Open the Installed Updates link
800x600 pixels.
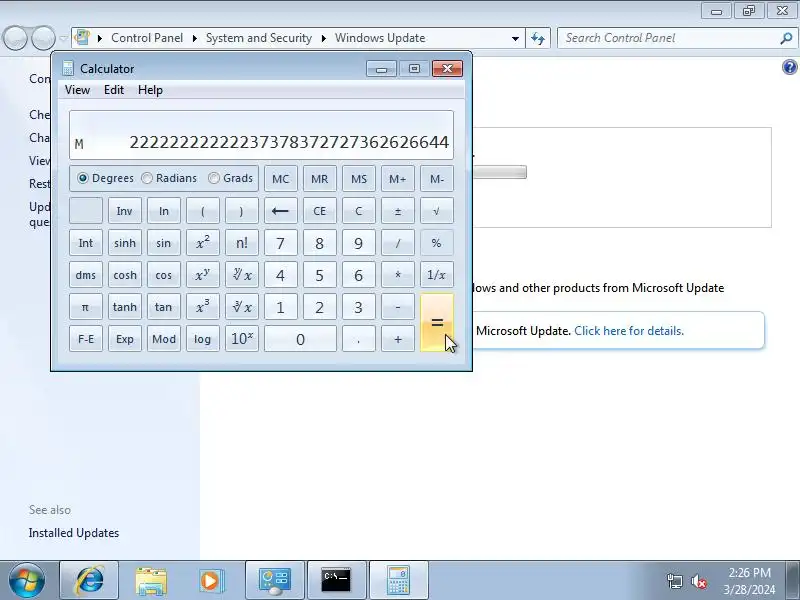[74, 533]
